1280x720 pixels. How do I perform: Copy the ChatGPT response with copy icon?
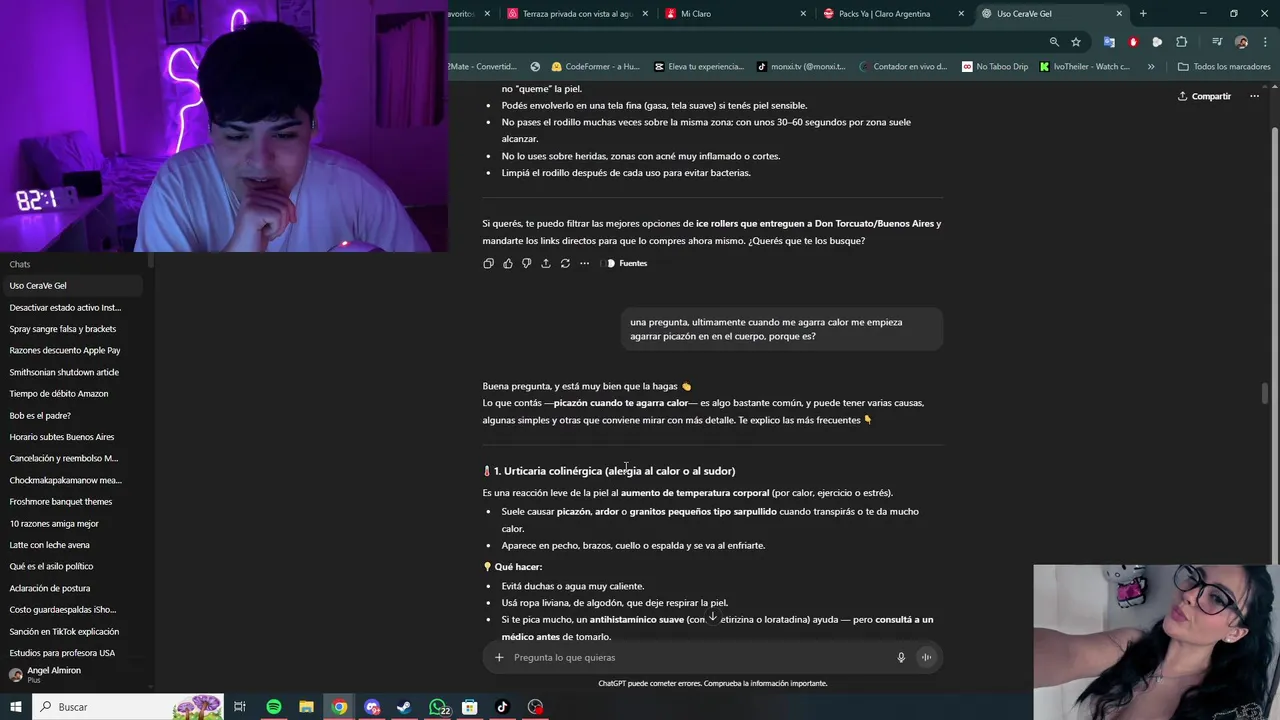[488, 263]
